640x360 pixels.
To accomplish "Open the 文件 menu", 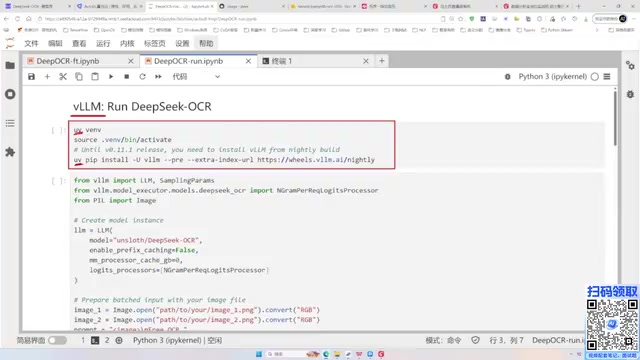I will [31, 43].
